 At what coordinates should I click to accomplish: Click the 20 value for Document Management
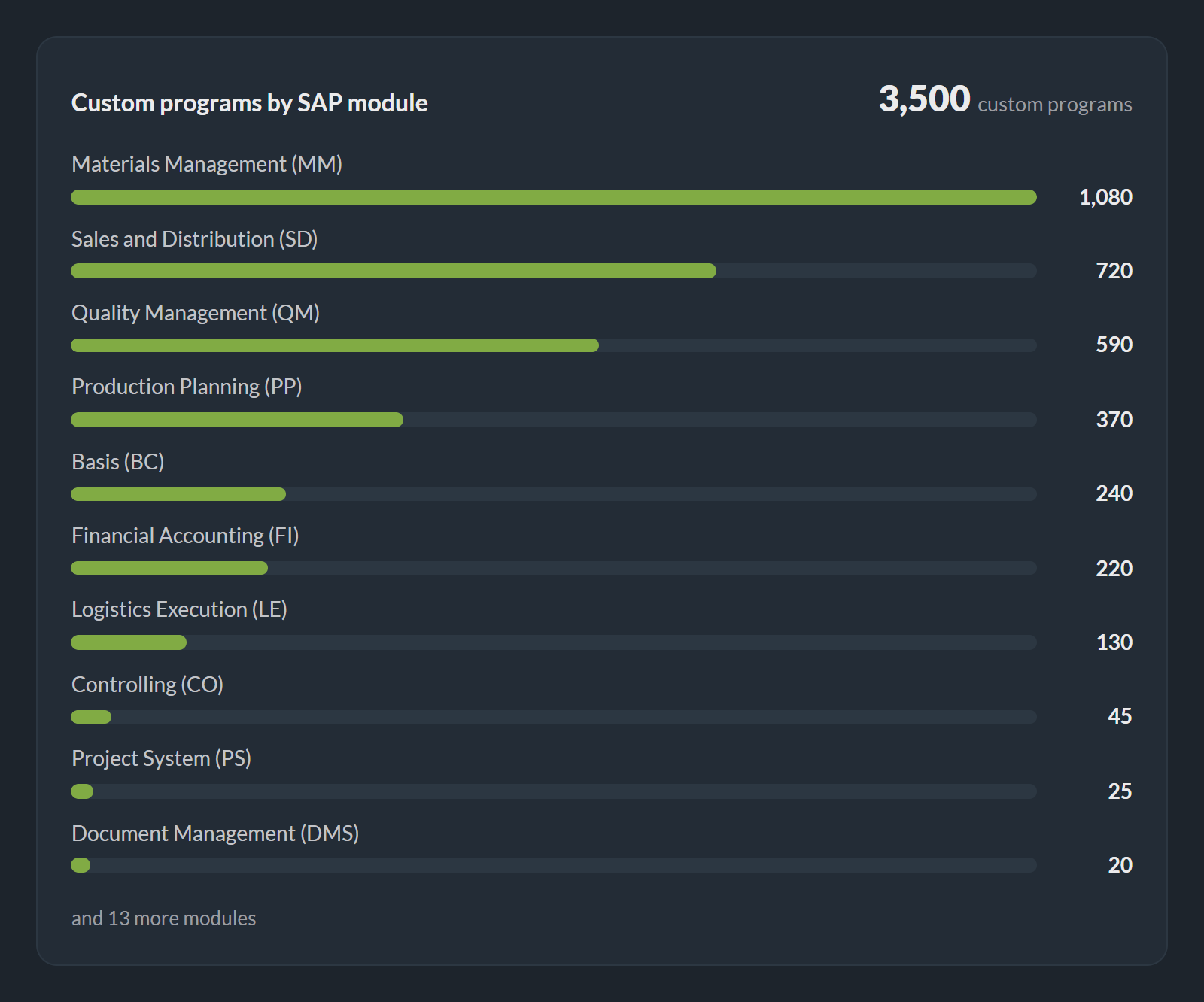click(x=1120, y=865)
